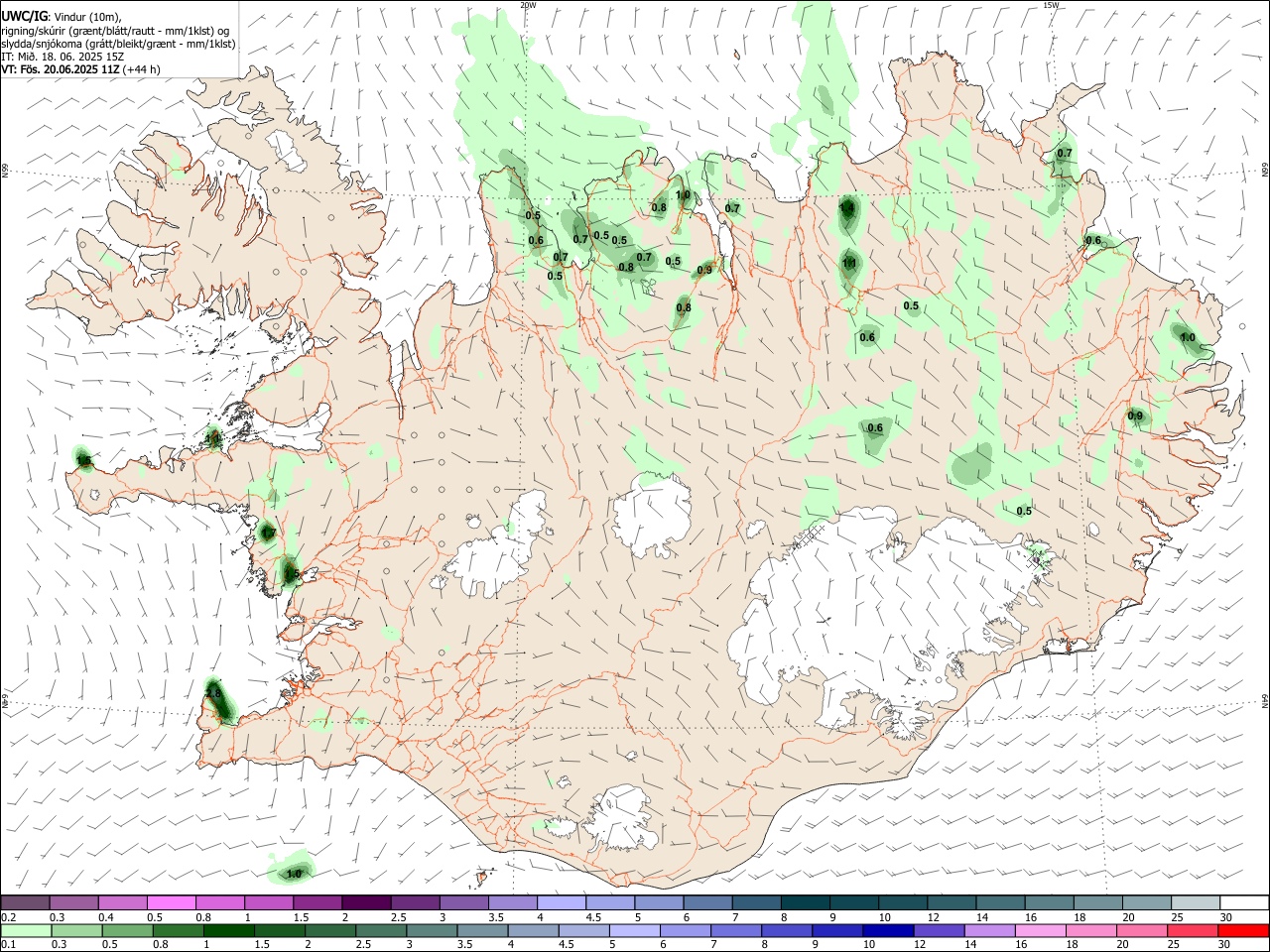Click the '20W' longitude label
Image resolution: width=1270 pixels, height=952 pixels.
528,5
